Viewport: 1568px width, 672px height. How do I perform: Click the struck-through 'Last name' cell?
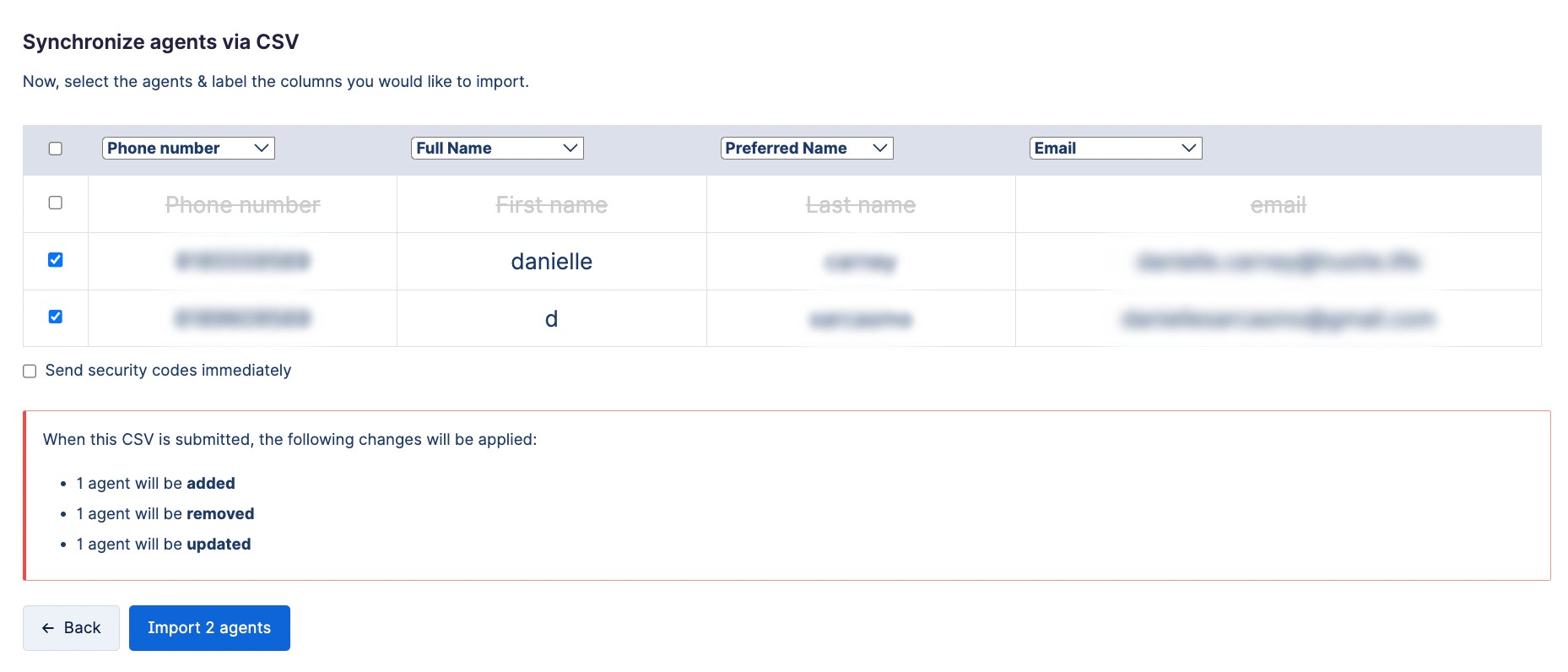click(x=861, y=205)
